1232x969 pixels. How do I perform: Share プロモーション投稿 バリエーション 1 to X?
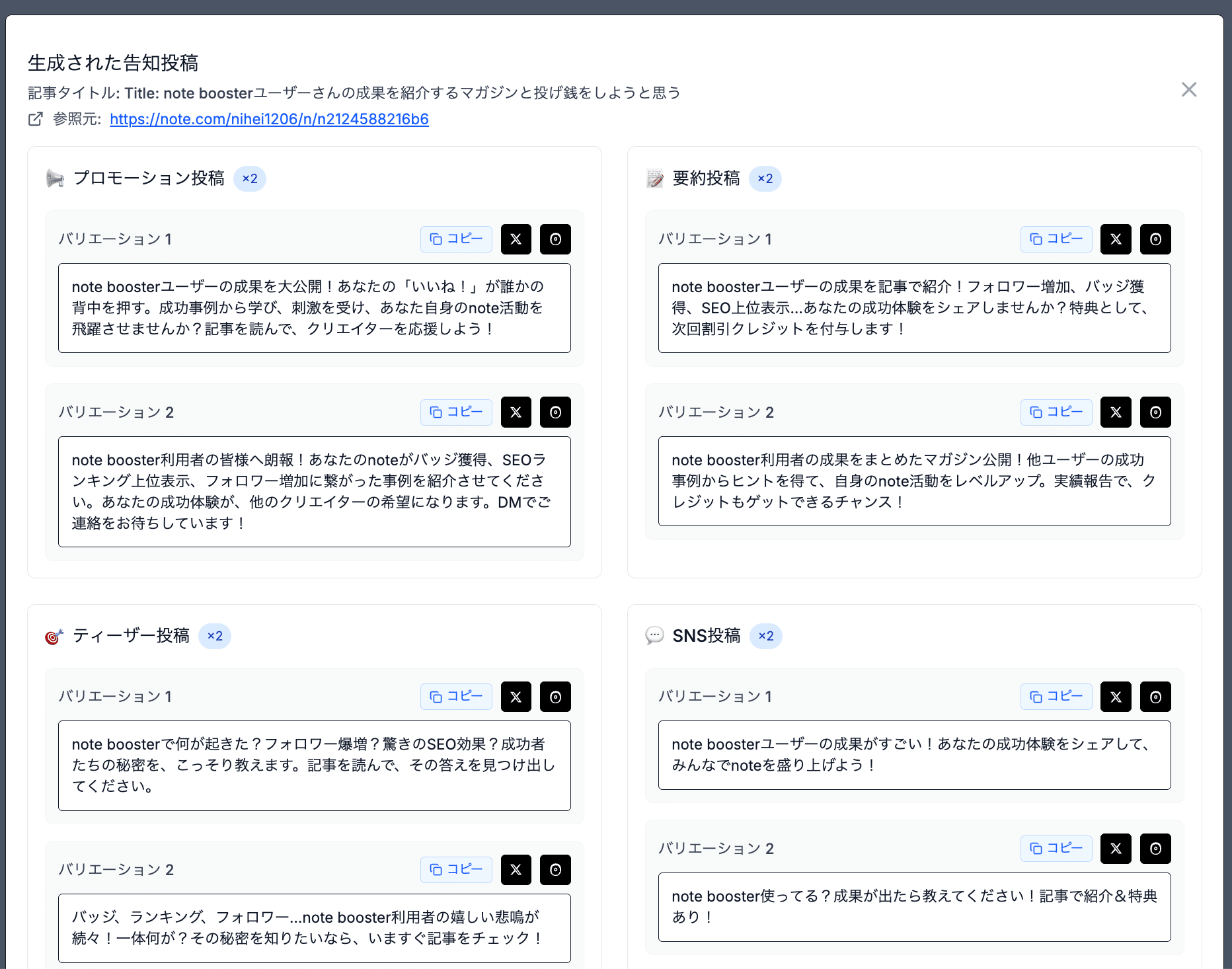[516, 239]
